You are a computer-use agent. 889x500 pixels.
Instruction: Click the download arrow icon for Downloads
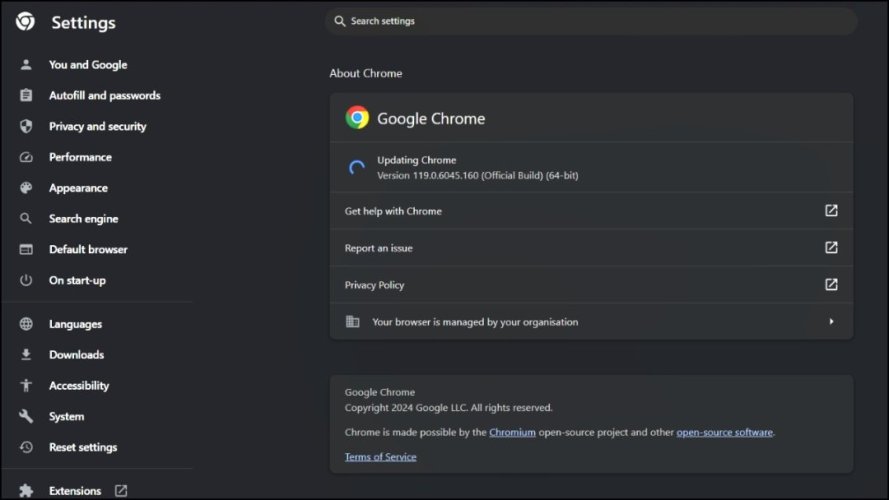(26, 354)
